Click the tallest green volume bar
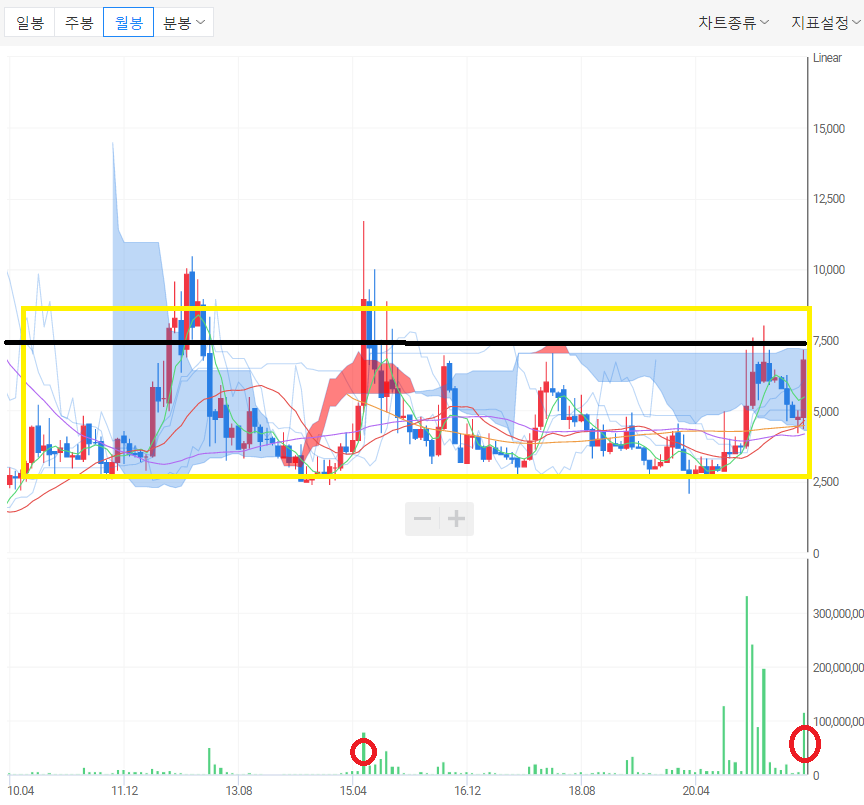Viewport: 864px width, 805px height. click(747, 685)
